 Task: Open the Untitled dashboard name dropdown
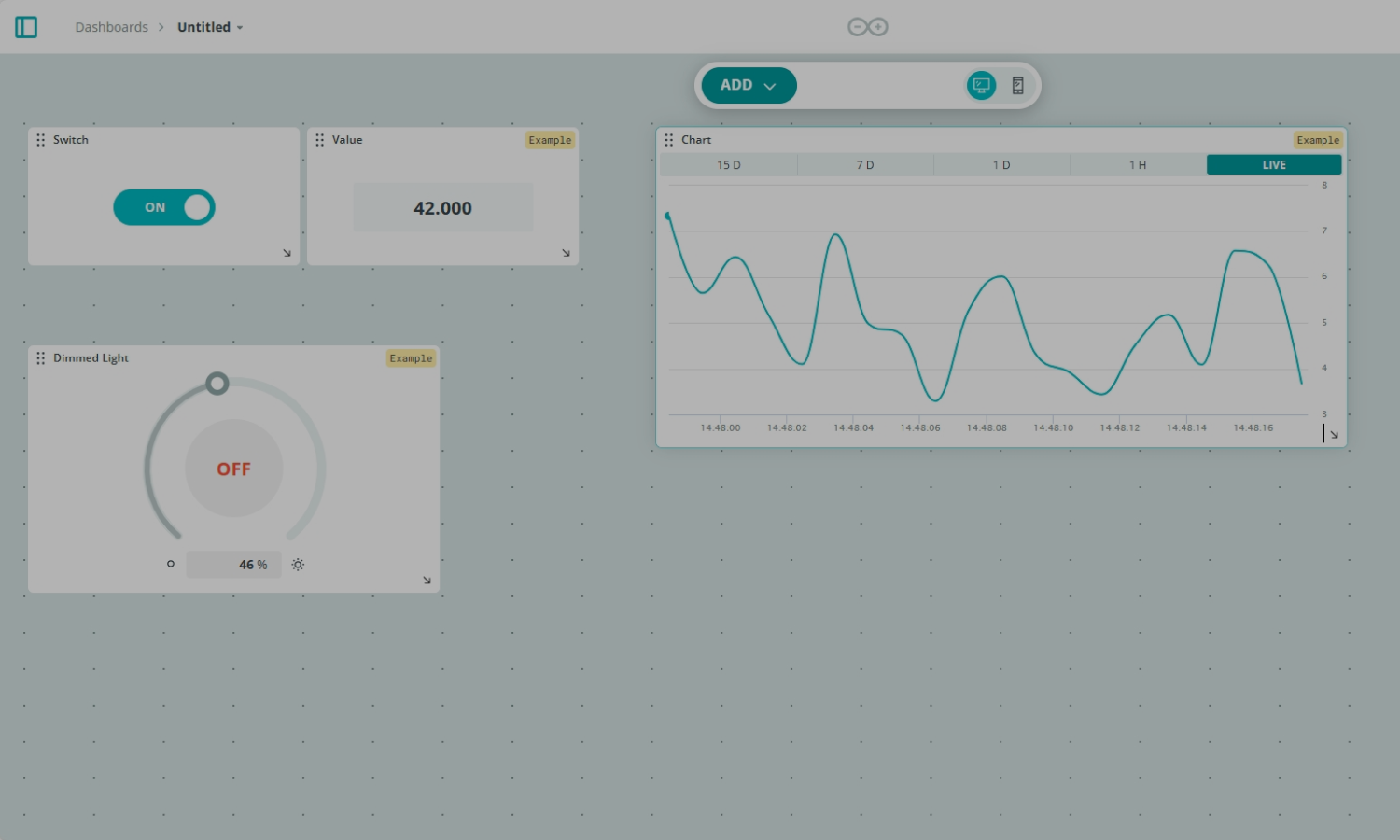coord(210,27)
